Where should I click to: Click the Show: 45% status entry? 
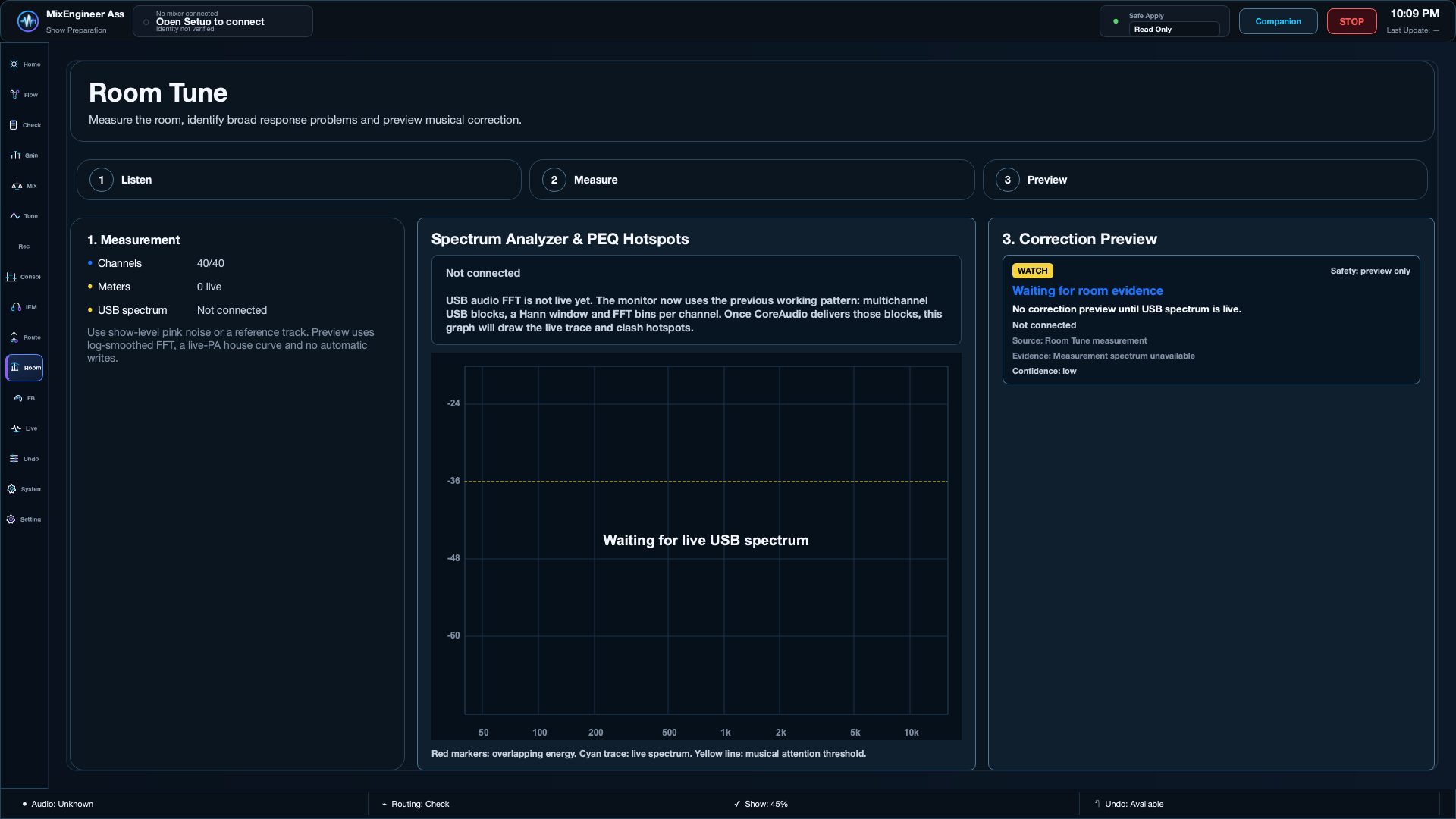coord(761,804)
